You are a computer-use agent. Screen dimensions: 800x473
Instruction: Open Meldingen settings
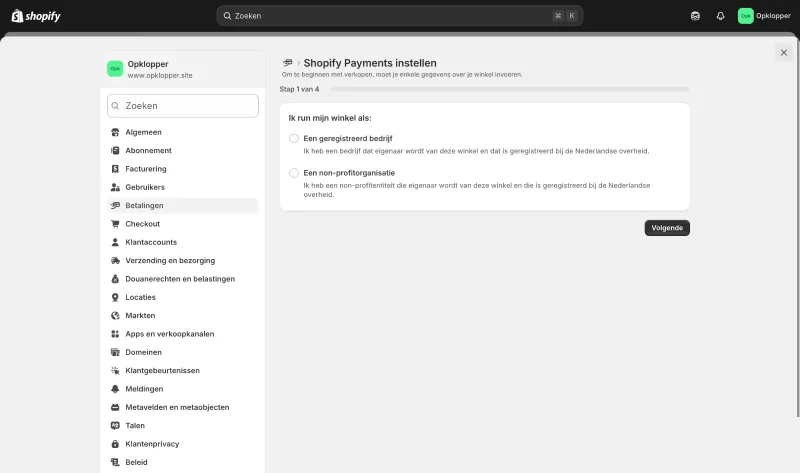click(183, 389)
